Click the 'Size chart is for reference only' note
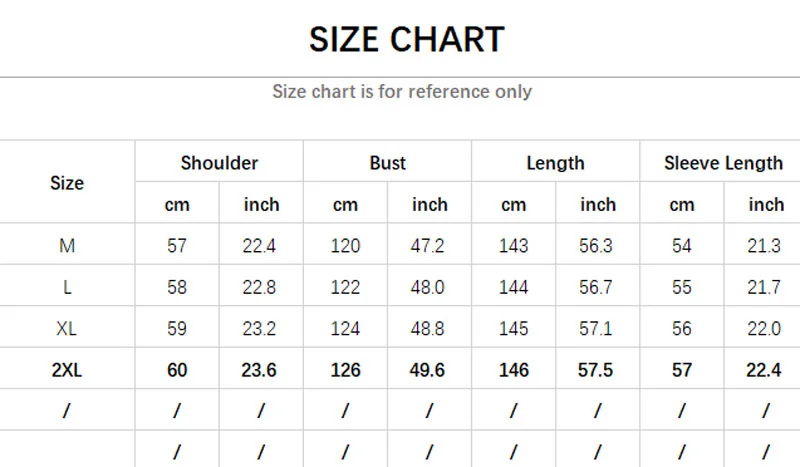The width and height of the screenshot is (800, 467). click(402, 92)
